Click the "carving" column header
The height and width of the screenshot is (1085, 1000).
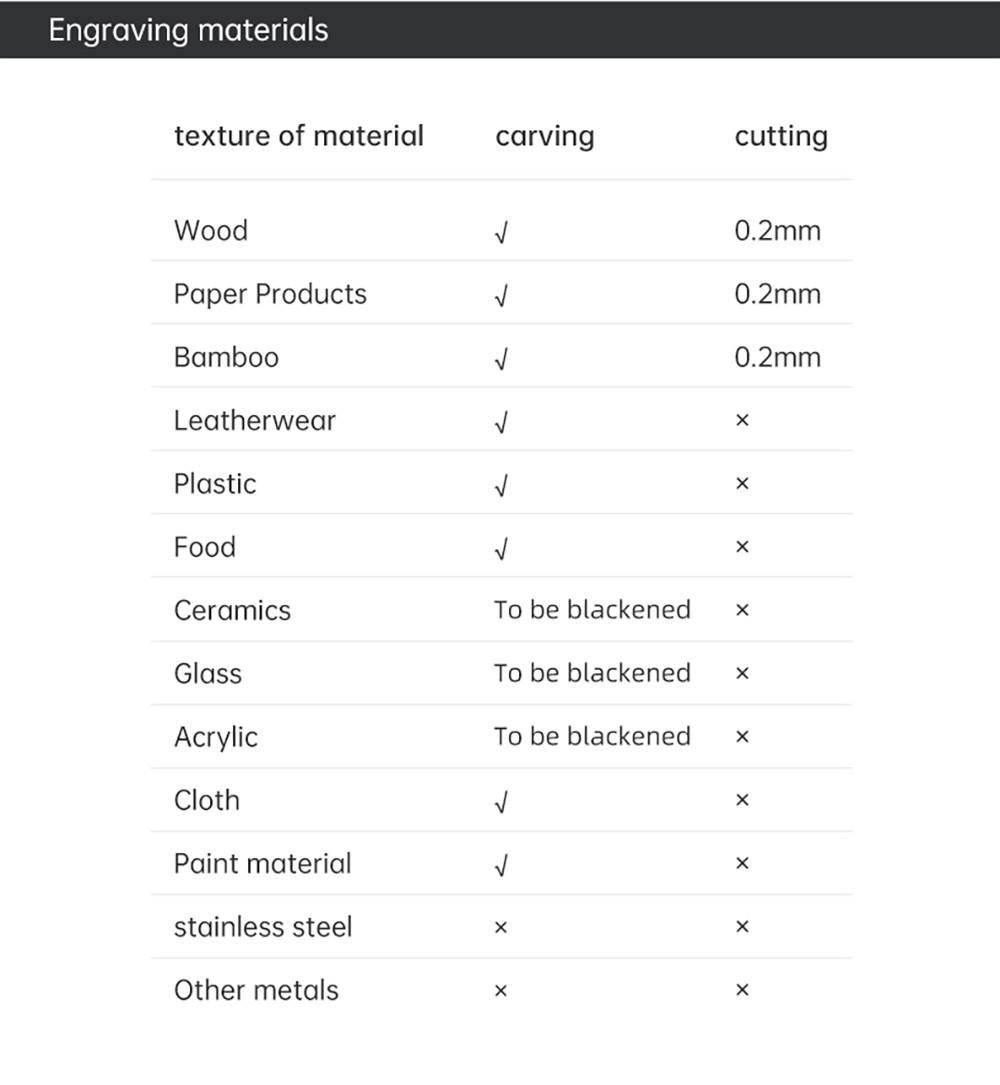click(x=544, y=137)
